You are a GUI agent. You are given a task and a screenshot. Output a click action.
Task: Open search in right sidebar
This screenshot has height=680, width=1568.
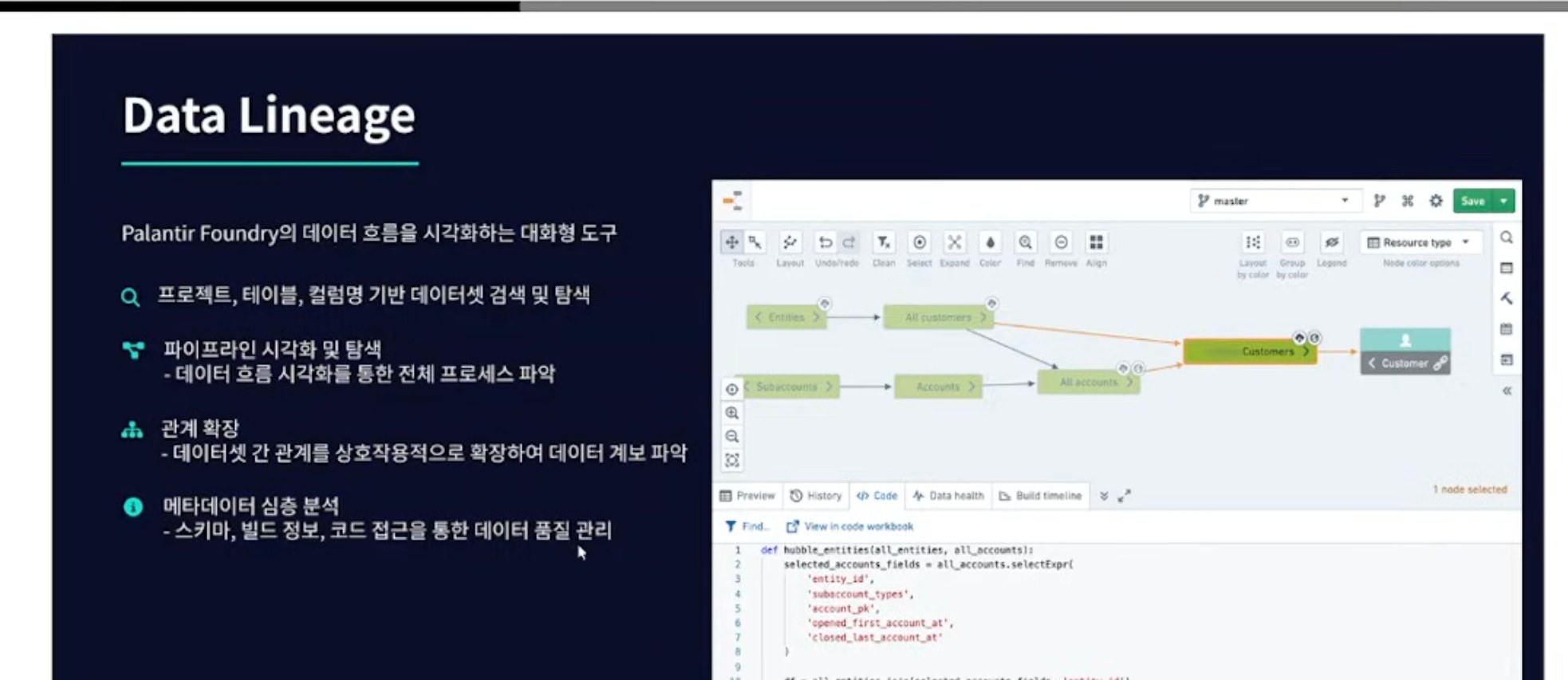click(1507, 238)
